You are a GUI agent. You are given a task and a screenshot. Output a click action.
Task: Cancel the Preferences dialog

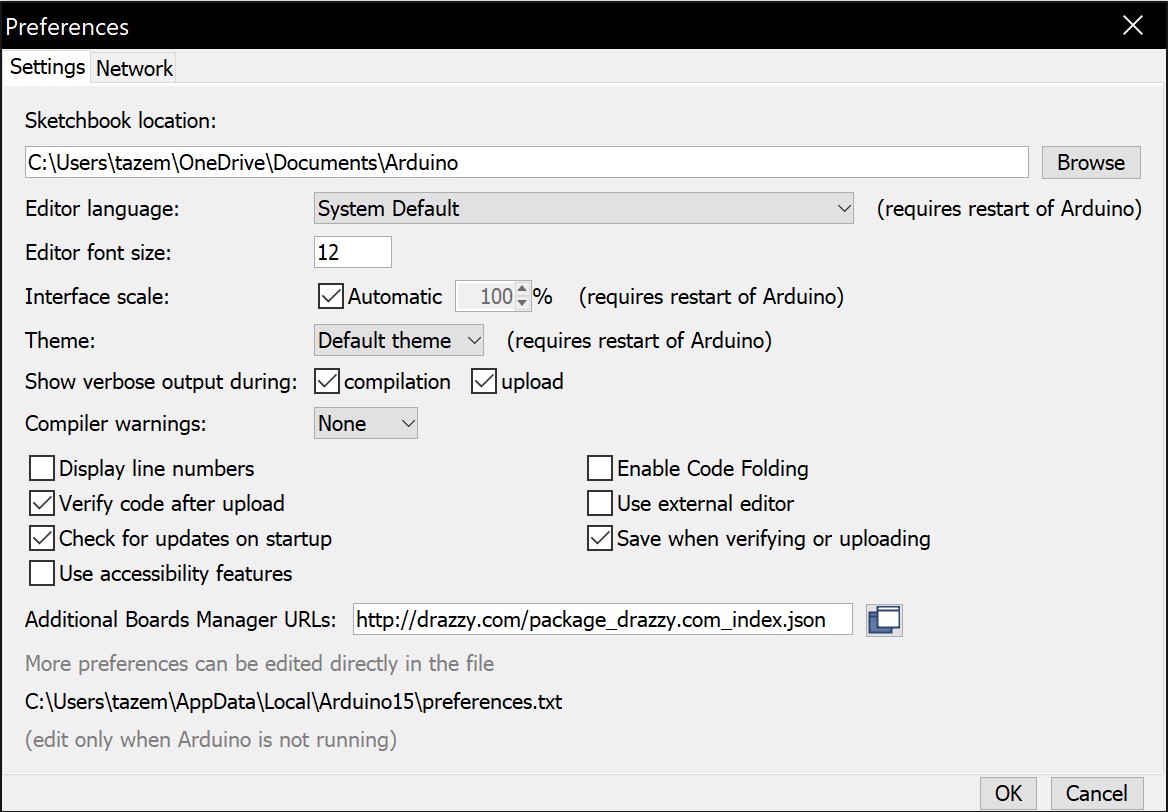coord(1096,793)
